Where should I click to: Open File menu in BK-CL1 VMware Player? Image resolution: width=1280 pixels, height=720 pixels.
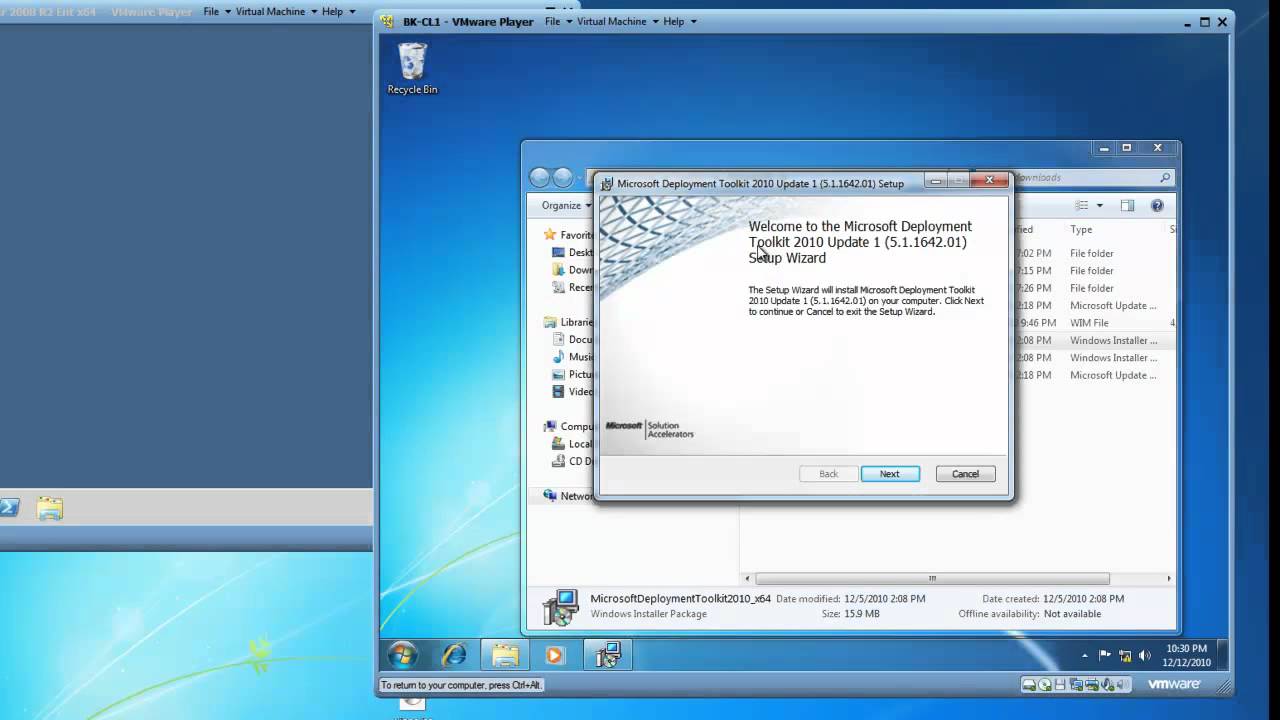(x=557, y=21)
